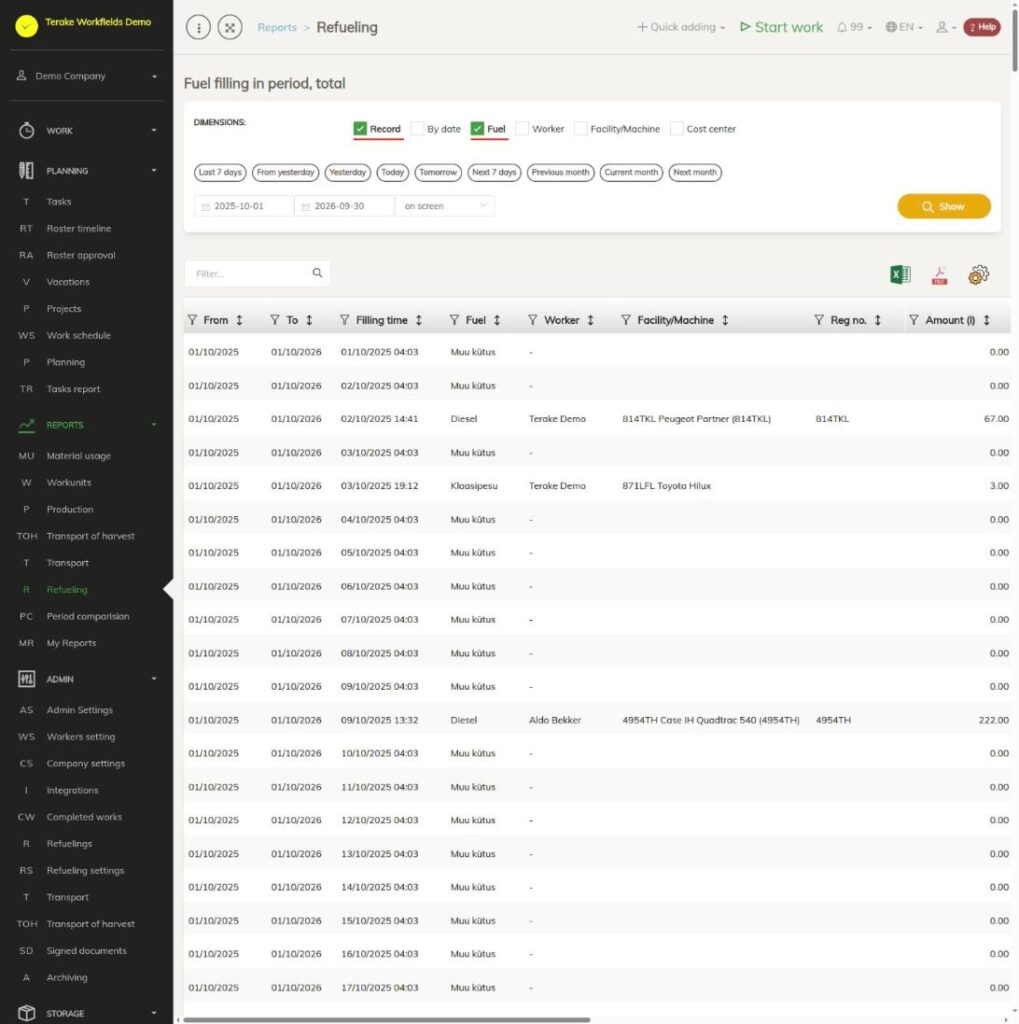This screenshot has width=1019, height=1024.
Task: Enable the By date dimension
Action: pos(417,129)
